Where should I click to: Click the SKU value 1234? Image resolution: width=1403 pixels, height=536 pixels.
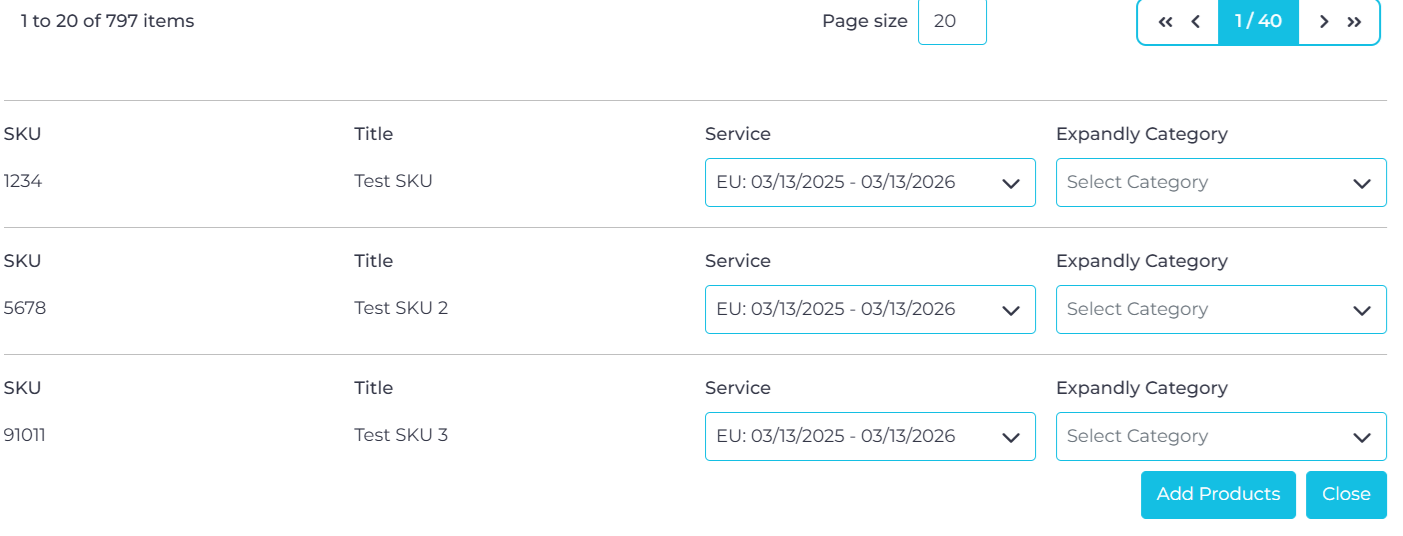pos(23,181)
